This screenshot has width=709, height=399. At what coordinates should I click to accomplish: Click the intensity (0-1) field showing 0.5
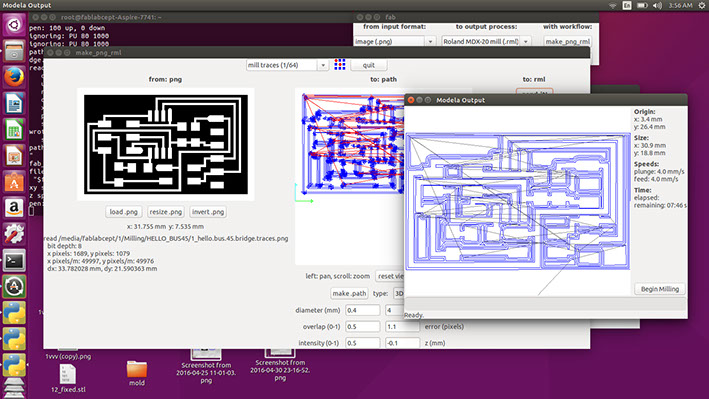[x=363, y=343]
